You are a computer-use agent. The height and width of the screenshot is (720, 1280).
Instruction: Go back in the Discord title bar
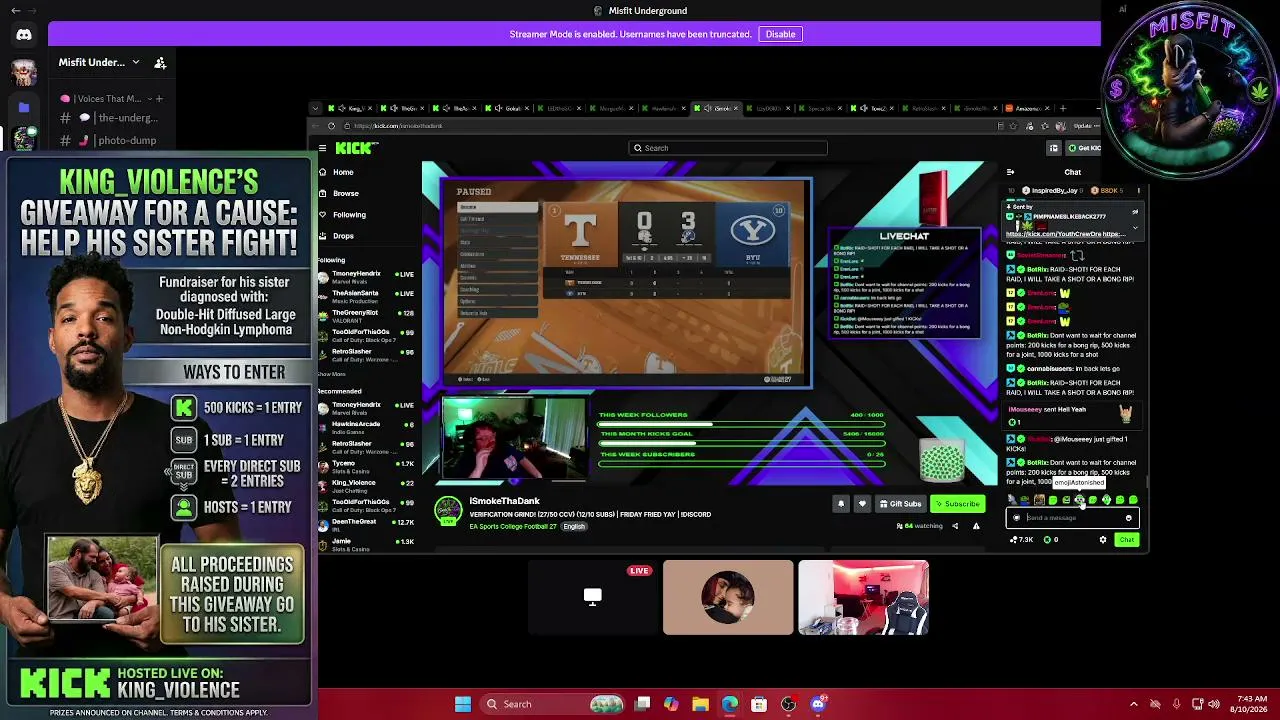[x=15, y=10]
